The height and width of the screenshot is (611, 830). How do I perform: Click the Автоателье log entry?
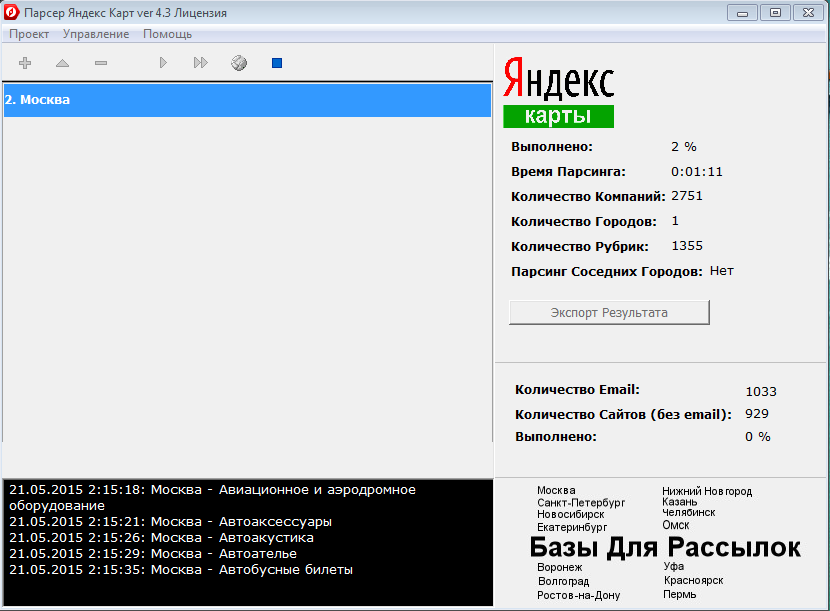click(153, 554)
